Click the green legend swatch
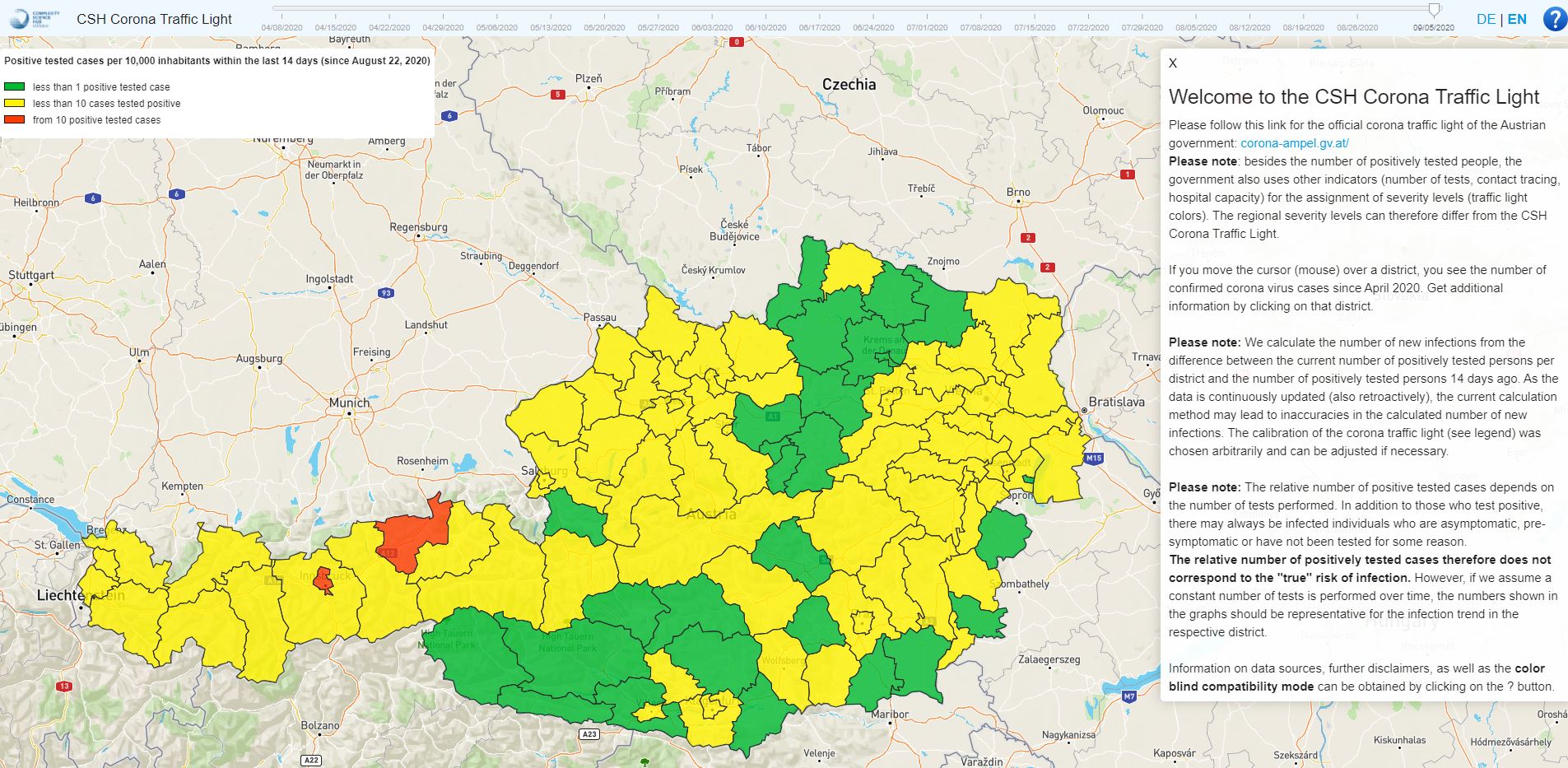This screenshot has width=1568, height=768. [15, 86]
